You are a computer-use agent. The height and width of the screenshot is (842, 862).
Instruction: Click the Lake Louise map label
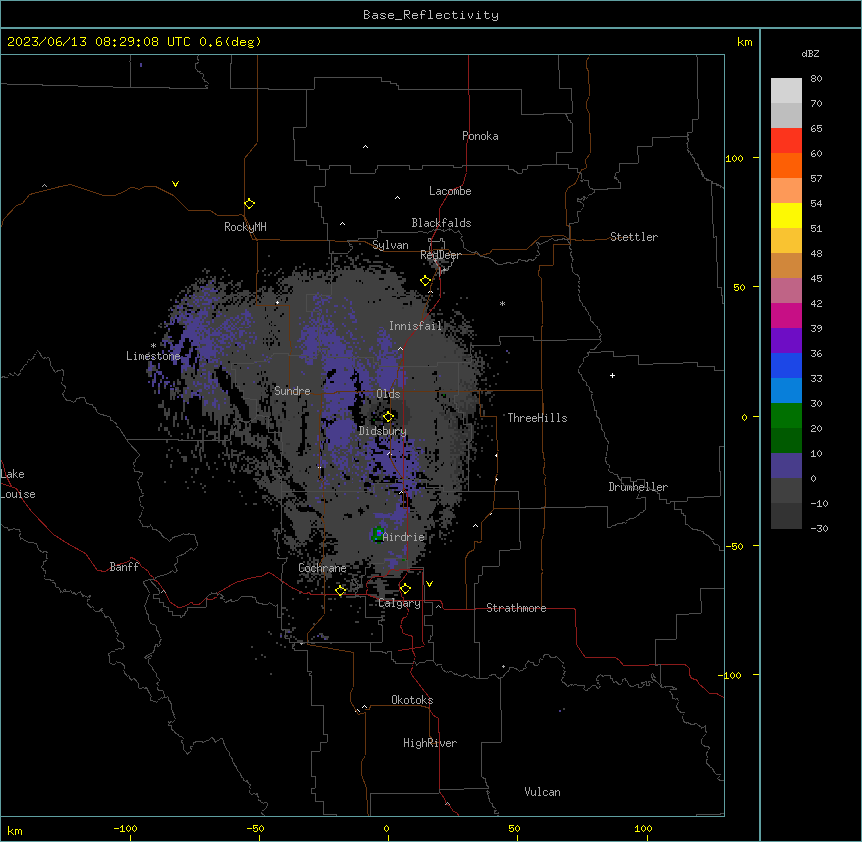click(18, 484)
